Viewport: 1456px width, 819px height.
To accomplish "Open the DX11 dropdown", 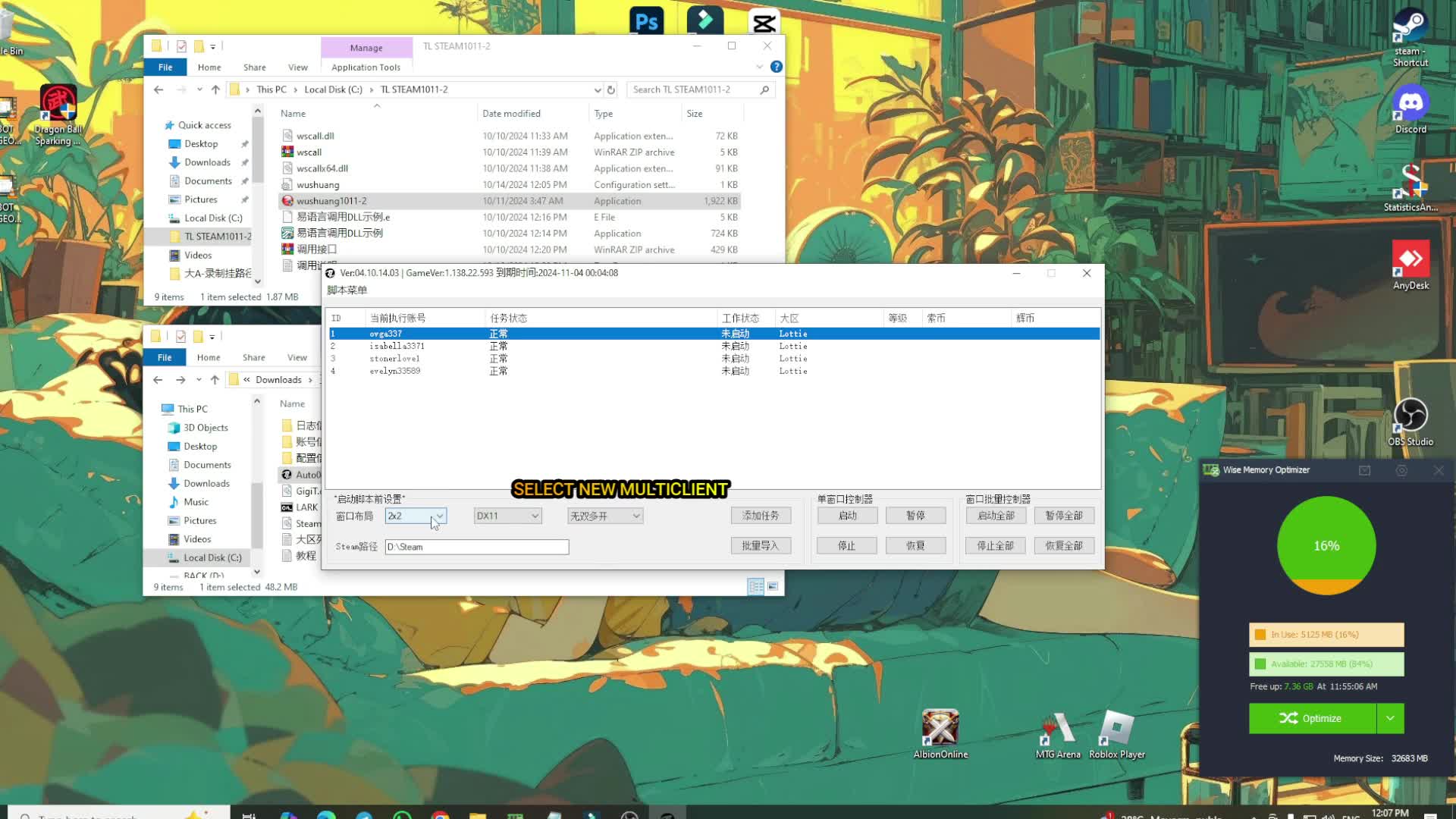I will (507, 516).
